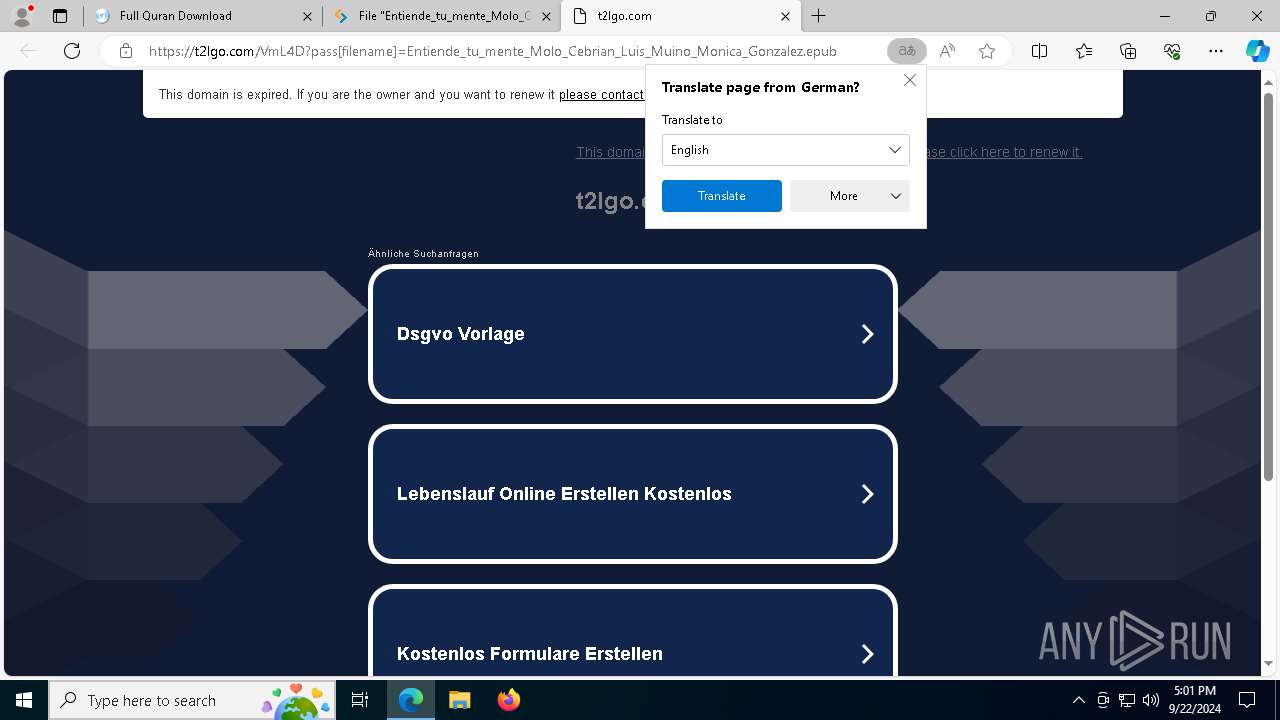Image resolution: width=1280 pixels, height=720 pixels.
Task: Open the notifications center icon
Action: coord(1247,700)
